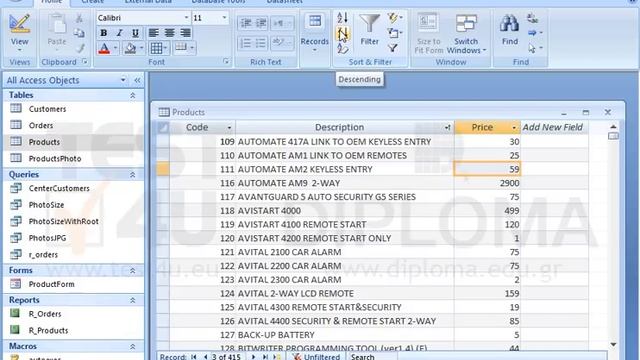Screen dimensions: 640x360
Task: Open the R_Products report
Action: [48, 330]
